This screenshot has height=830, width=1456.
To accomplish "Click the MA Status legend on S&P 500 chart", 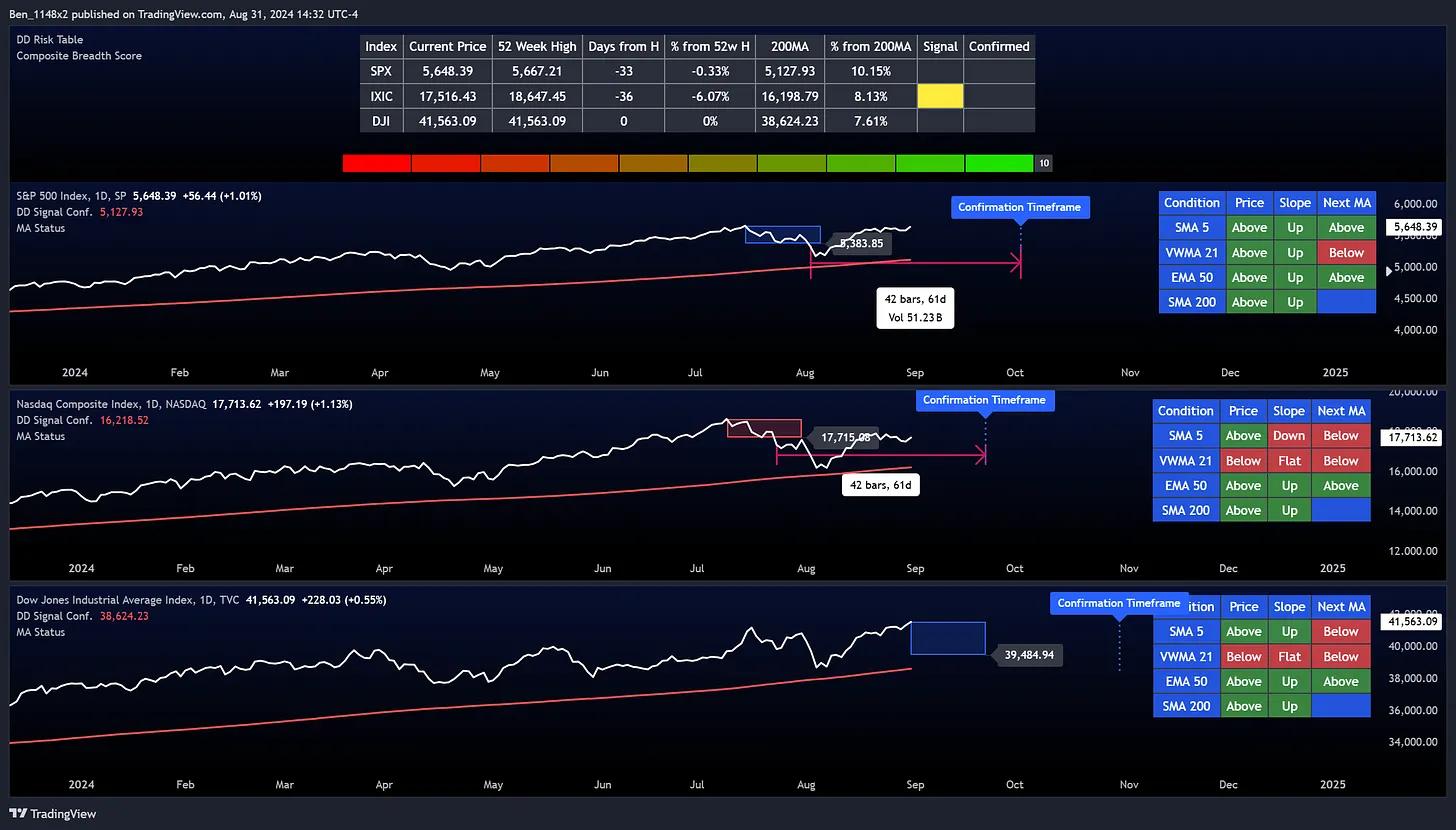I will coord(40,228).
